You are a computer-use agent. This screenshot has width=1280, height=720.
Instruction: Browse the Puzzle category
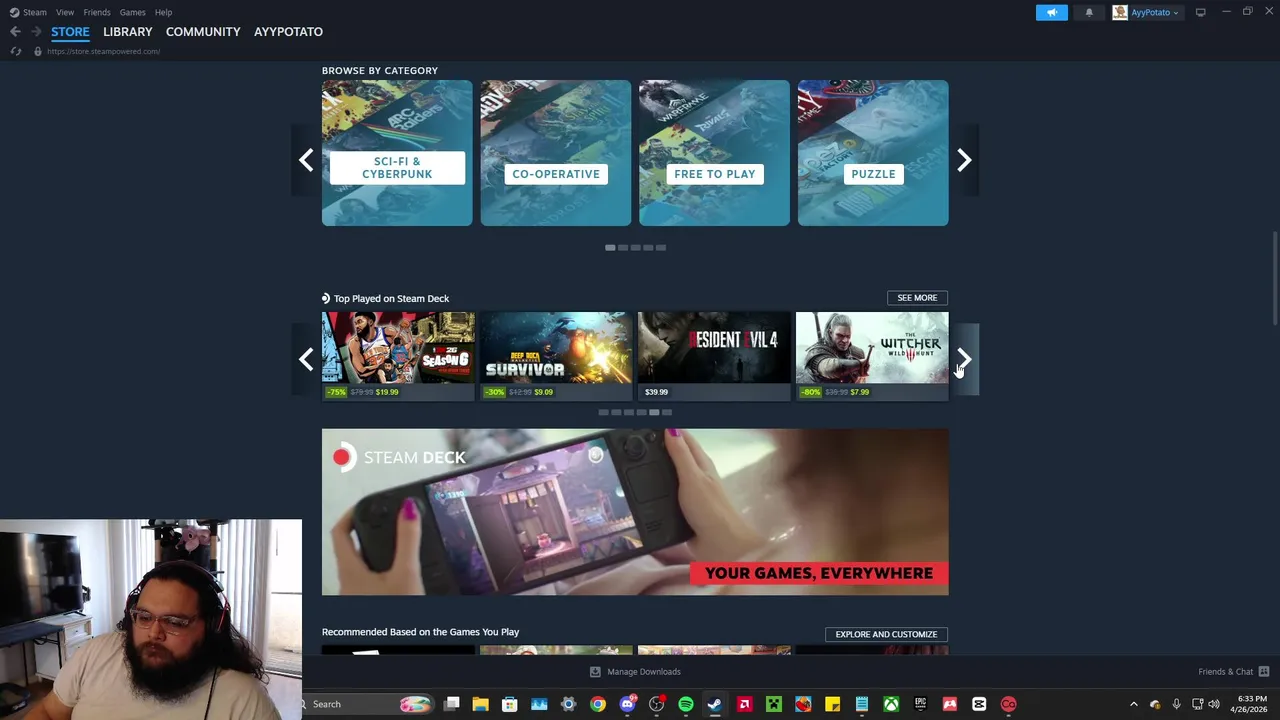(x=873, y=153)
